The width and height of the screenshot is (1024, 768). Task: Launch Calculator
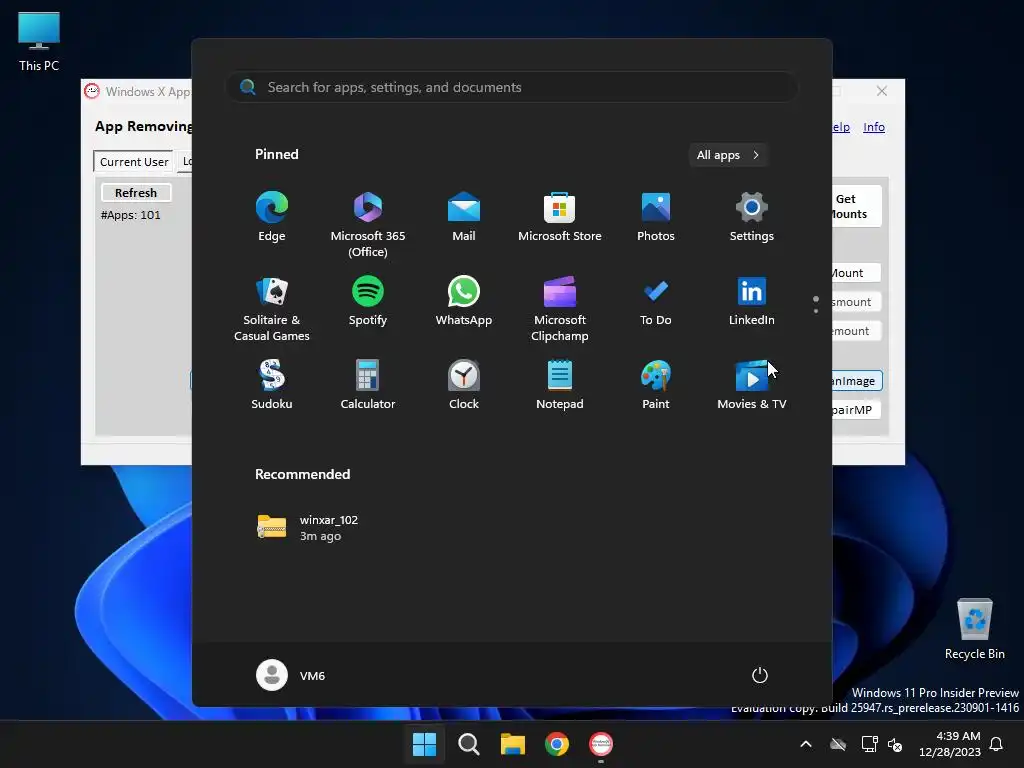(x=368, y=385)
